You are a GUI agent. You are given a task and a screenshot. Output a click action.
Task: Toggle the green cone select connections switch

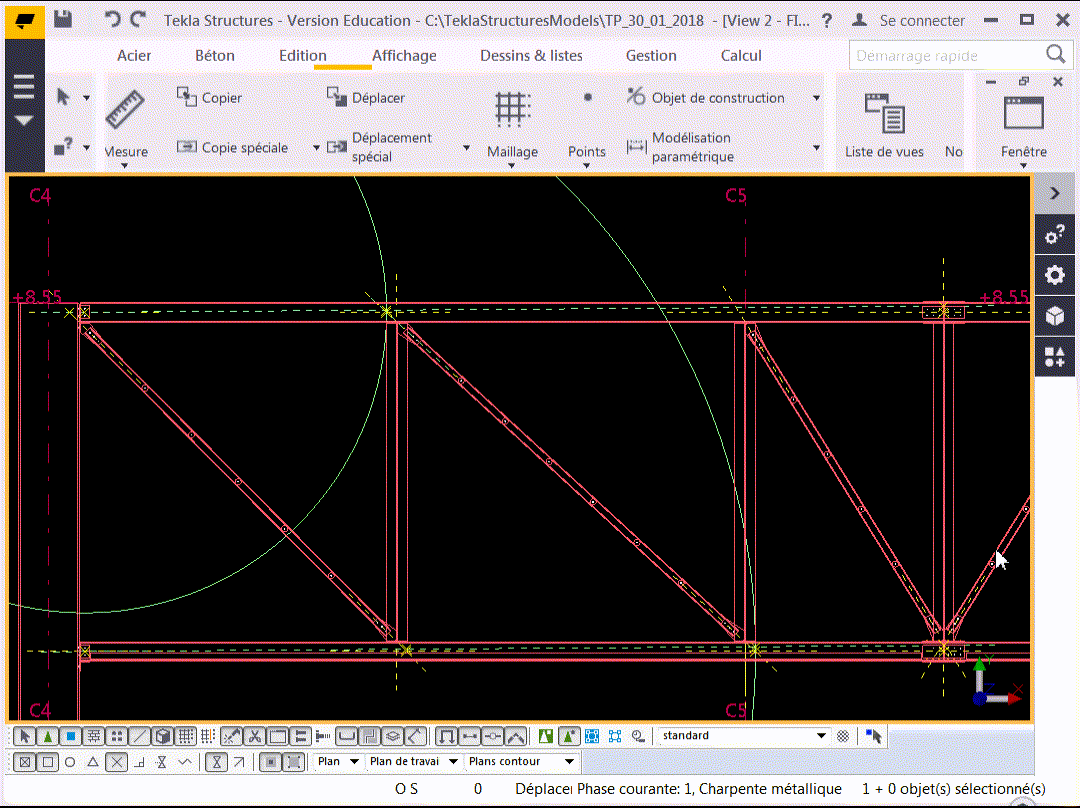pyautogui.click(x=48, y=736)
